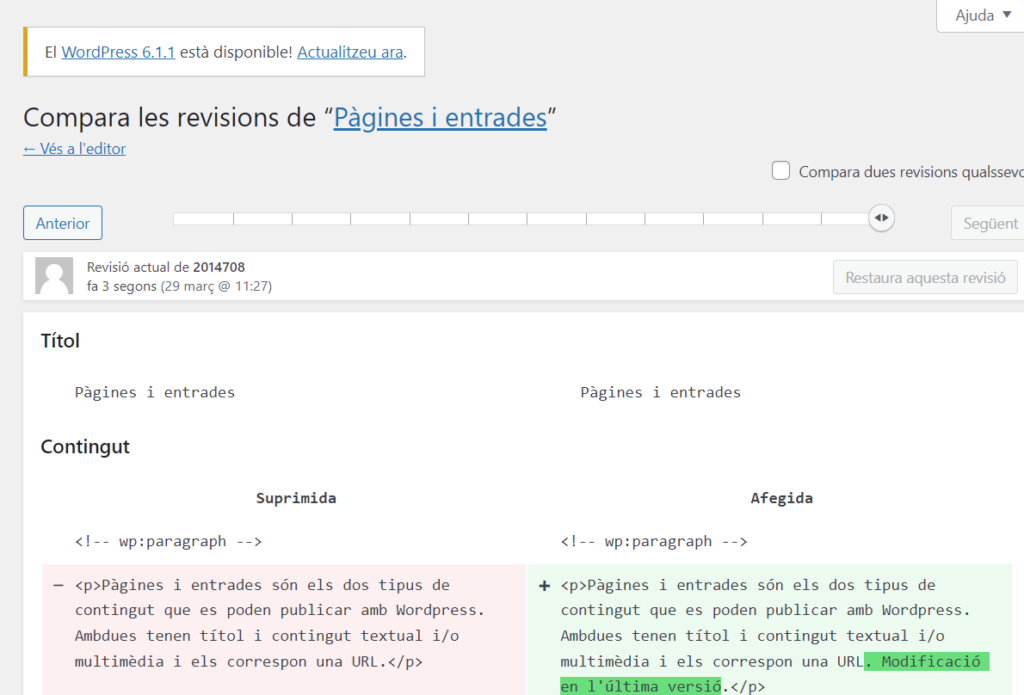Click the Títol section heading
This screenshot has width=1024, height=695.
(x=60, y=341)
